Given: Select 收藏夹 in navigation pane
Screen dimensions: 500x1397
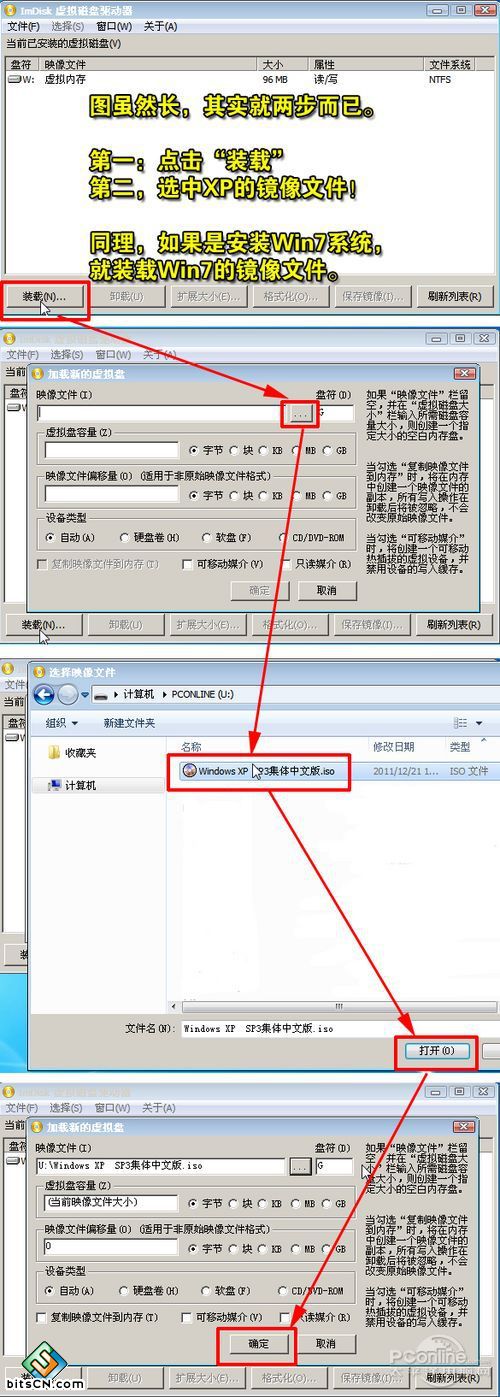Looking at the screenshot, I should 72,753.
